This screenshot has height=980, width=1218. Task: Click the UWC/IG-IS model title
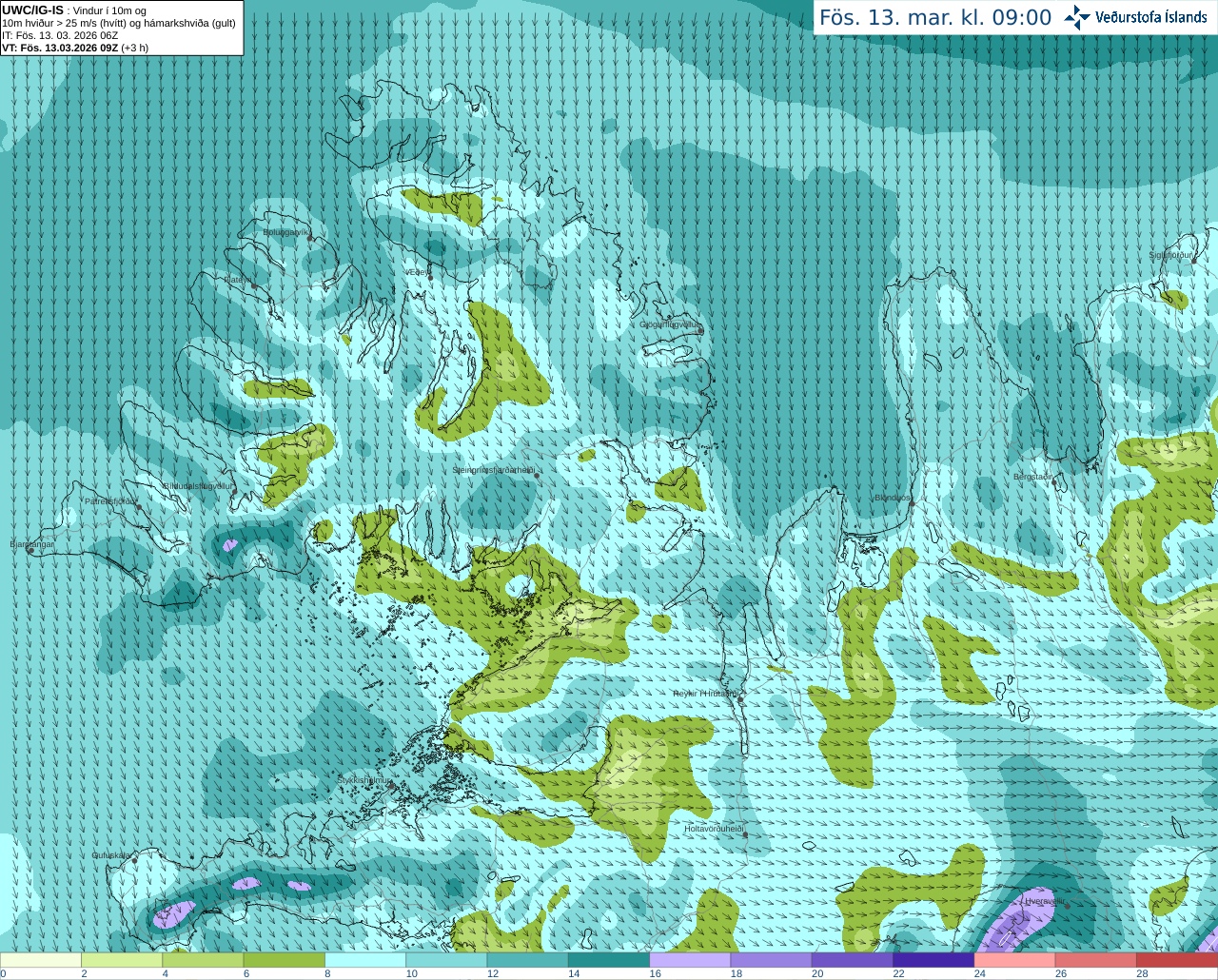(32, 10)
